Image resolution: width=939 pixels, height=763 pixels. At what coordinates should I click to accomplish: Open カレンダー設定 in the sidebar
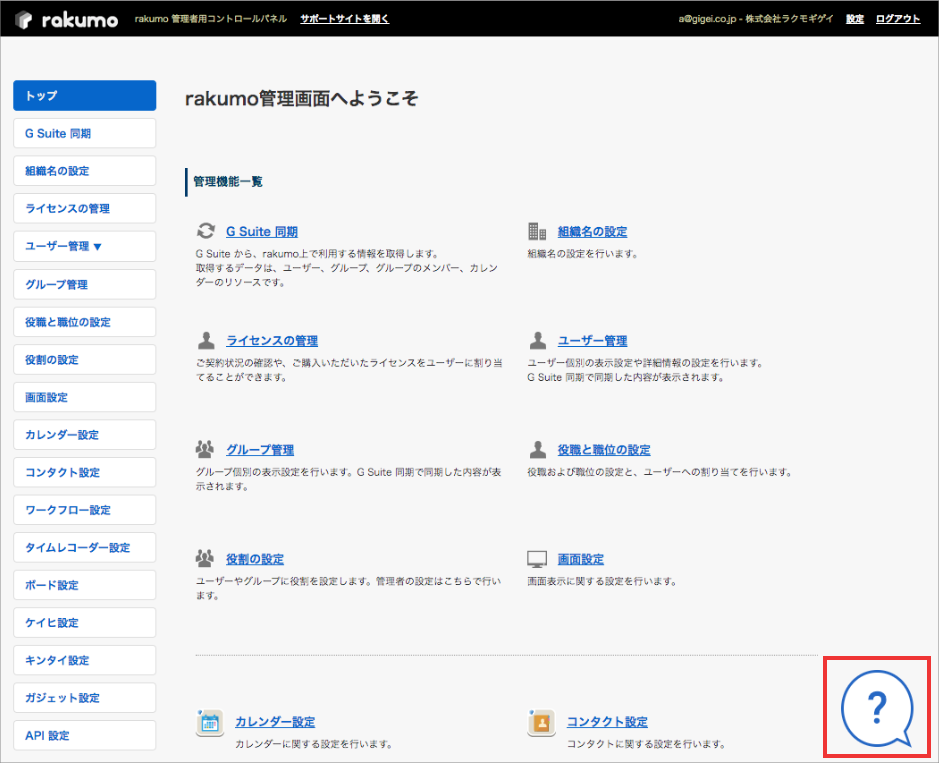[x=84, y=435]
